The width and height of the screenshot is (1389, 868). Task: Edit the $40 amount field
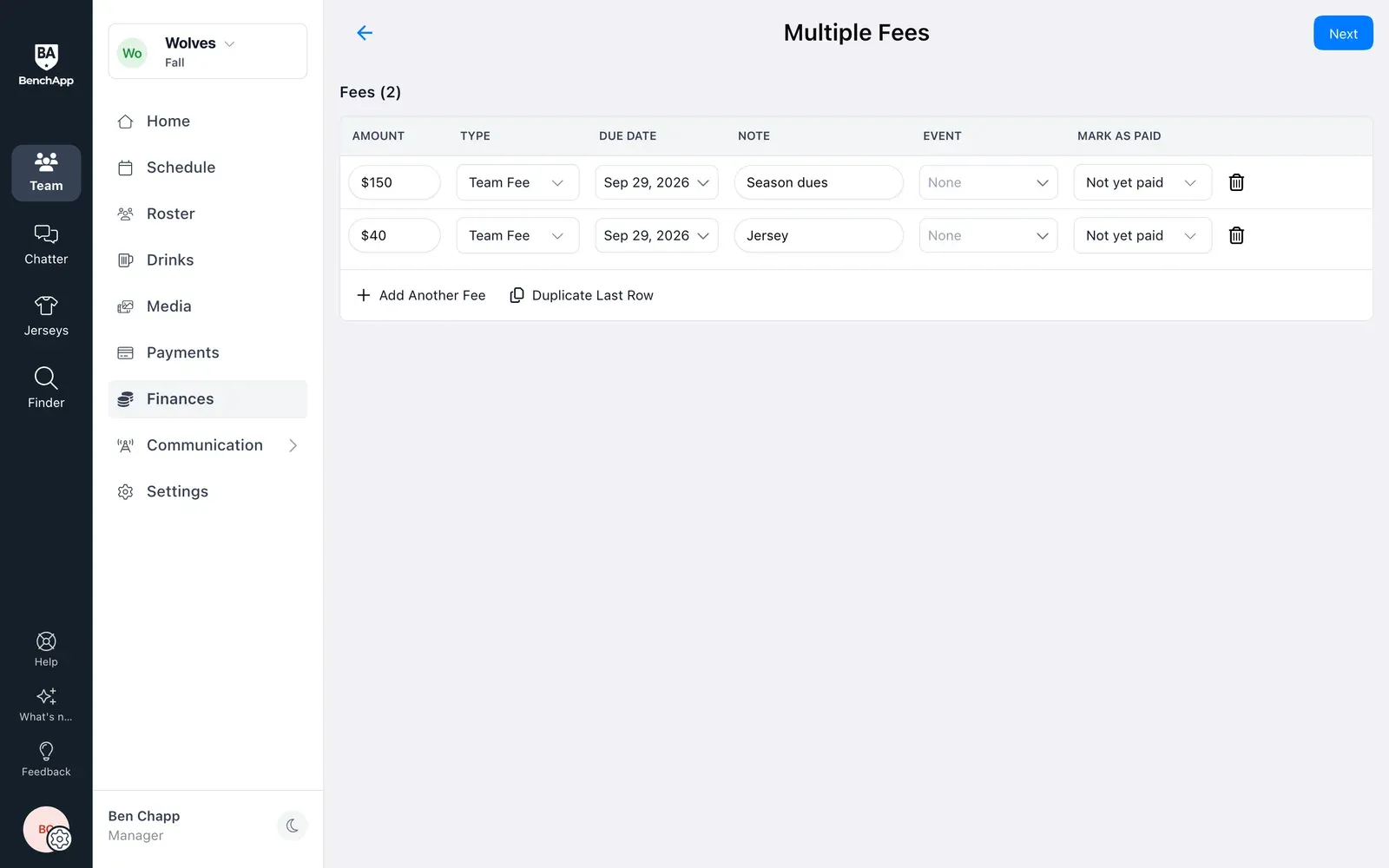[394, 235]
